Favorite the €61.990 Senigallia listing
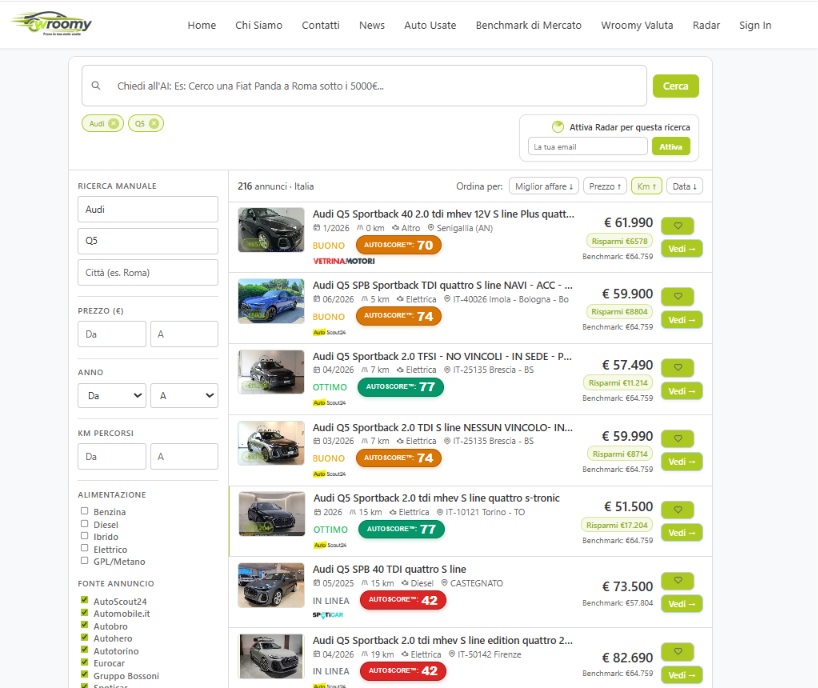This screenshot has height=688, width=818. (x=678, y=226)
